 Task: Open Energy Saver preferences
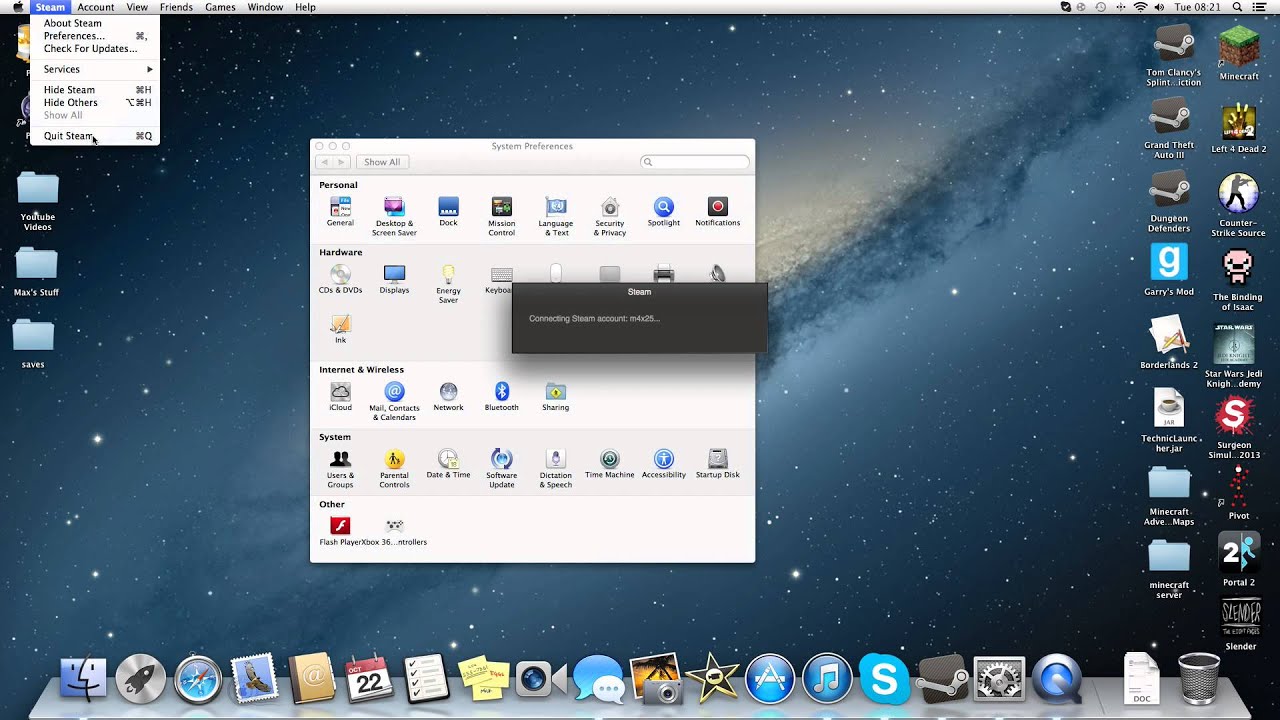pos(448,284)
